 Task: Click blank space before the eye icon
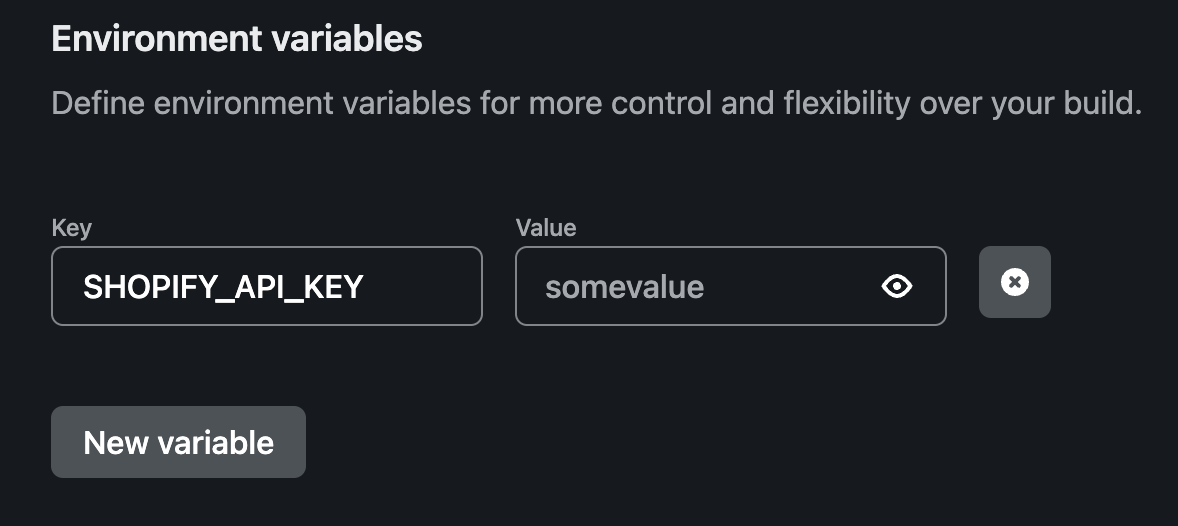(793, 286)
